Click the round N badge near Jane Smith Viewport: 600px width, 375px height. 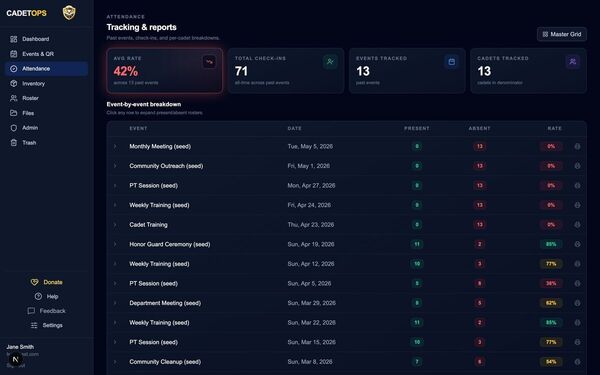(16, 360)
